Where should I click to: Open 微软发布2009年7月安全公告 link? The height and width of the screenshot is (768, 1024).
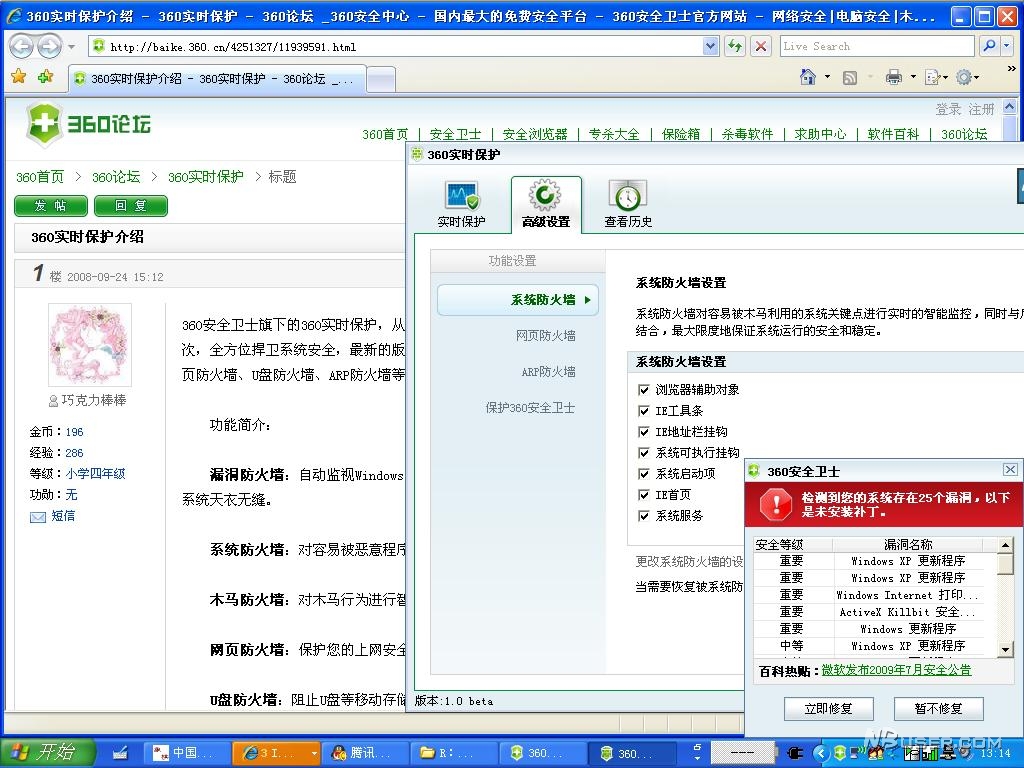tap(896, 670)
